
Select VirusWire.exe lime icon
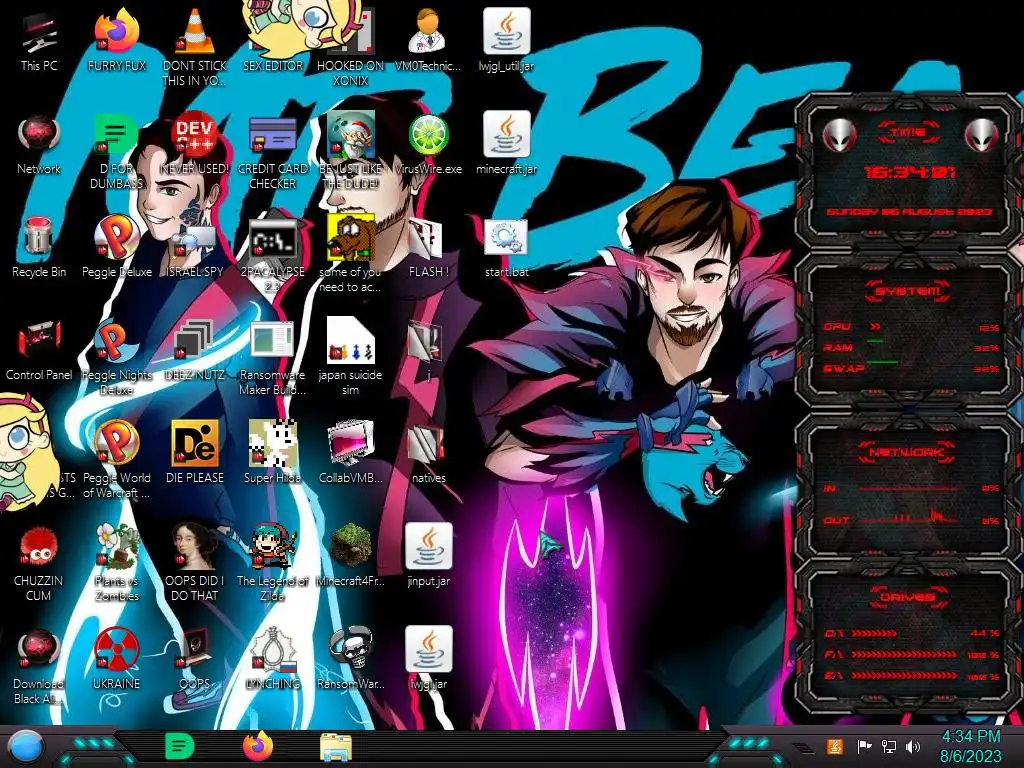coord(428,145)
